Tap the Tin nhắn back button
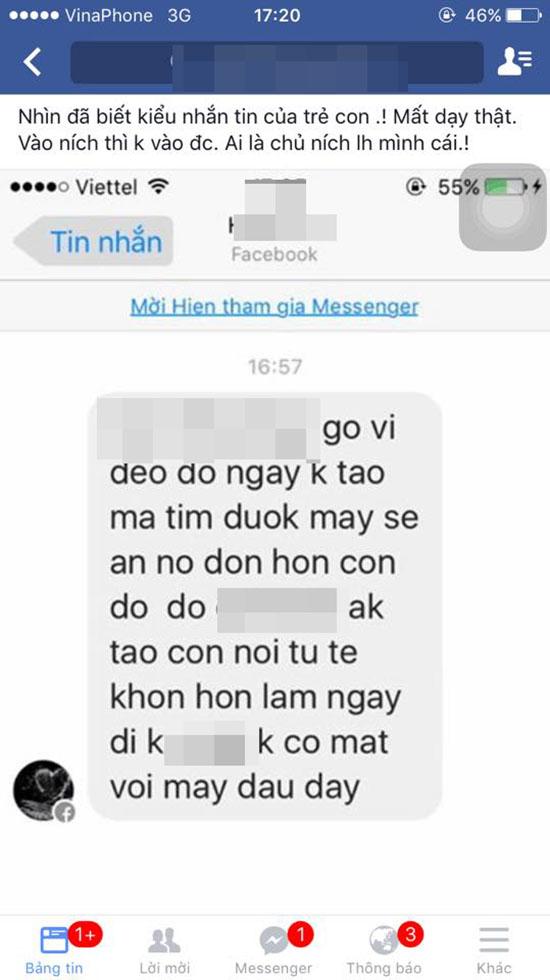 point(94,241)
